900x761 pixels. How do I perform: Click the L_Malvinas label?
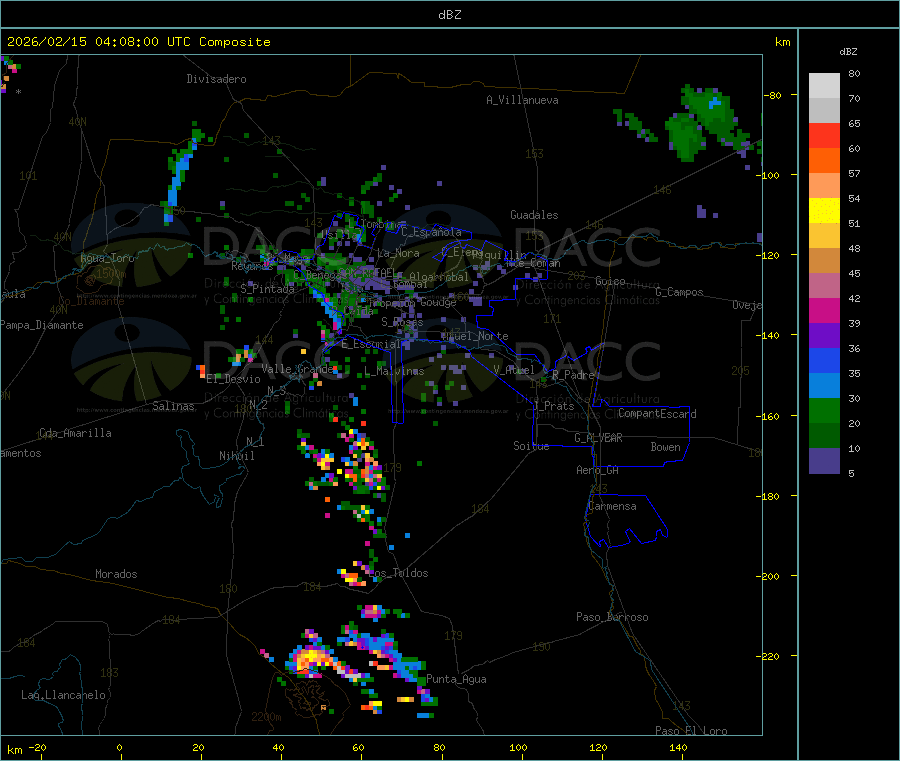(x=394, y=371)
